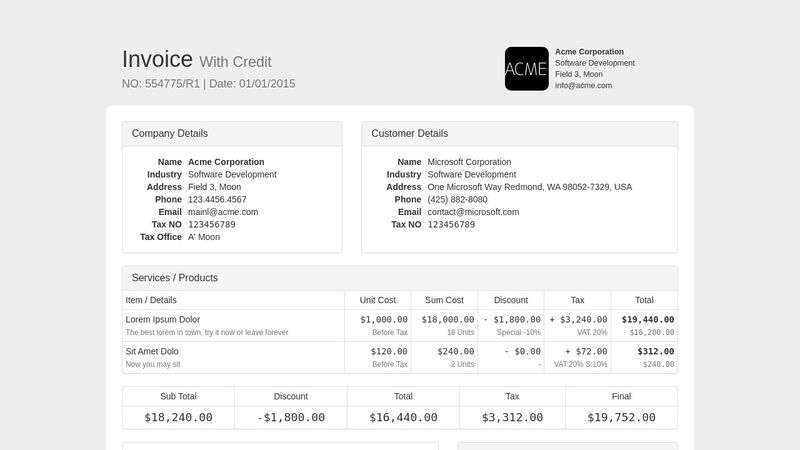The width and height of the screenshot is (800, 450).
Task: Click summary Tax value $3,312.00
Action: click(512, 417)
